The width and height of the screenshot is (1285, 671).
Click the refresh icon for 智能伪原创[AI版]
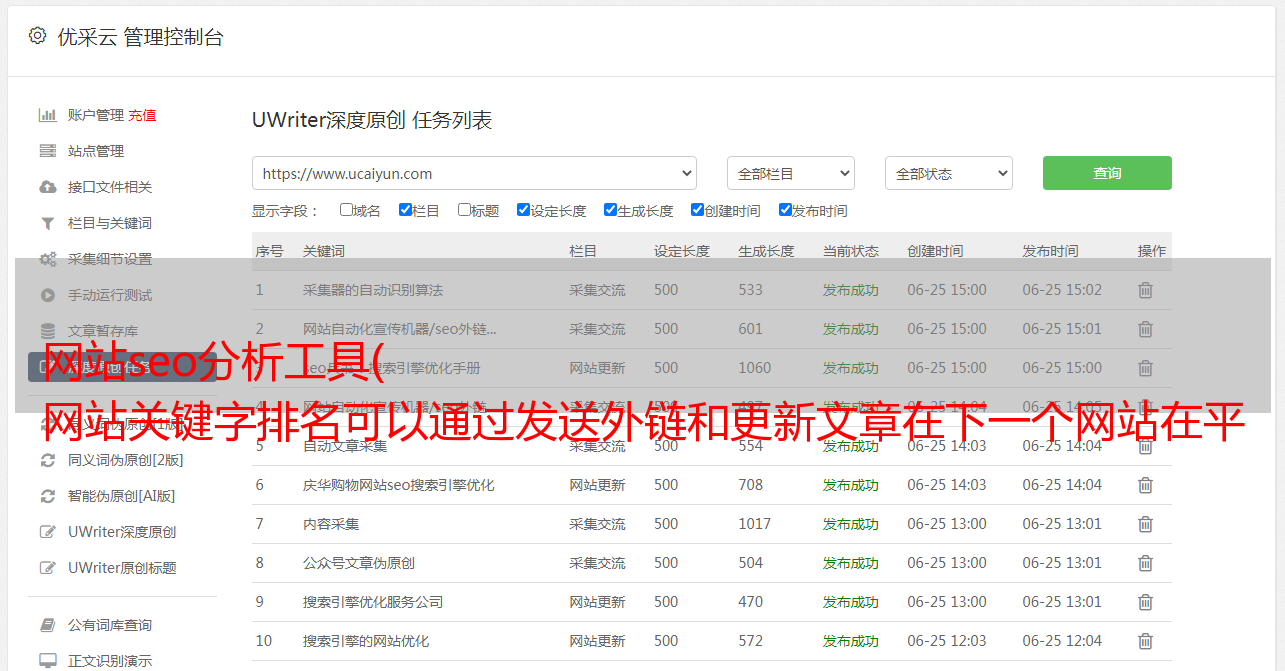[47, 496]
